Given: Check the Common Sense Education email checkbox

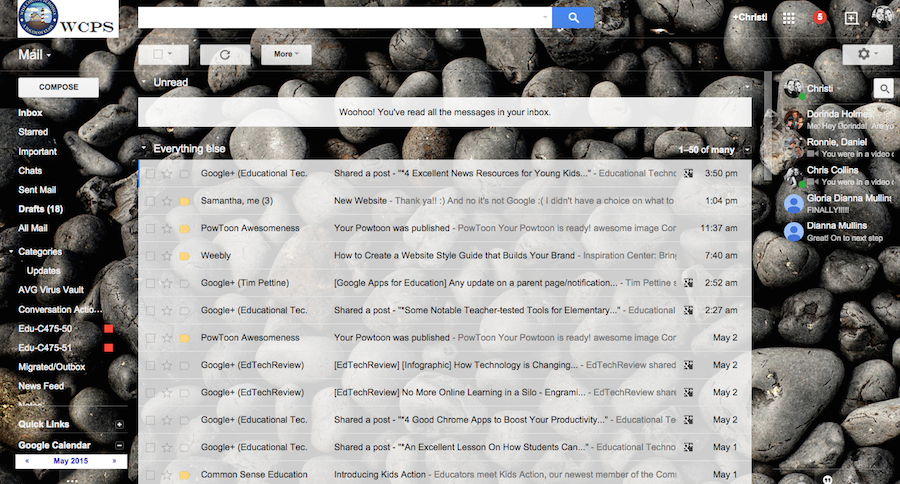Looking at the screenshot, I should point(150,475).
